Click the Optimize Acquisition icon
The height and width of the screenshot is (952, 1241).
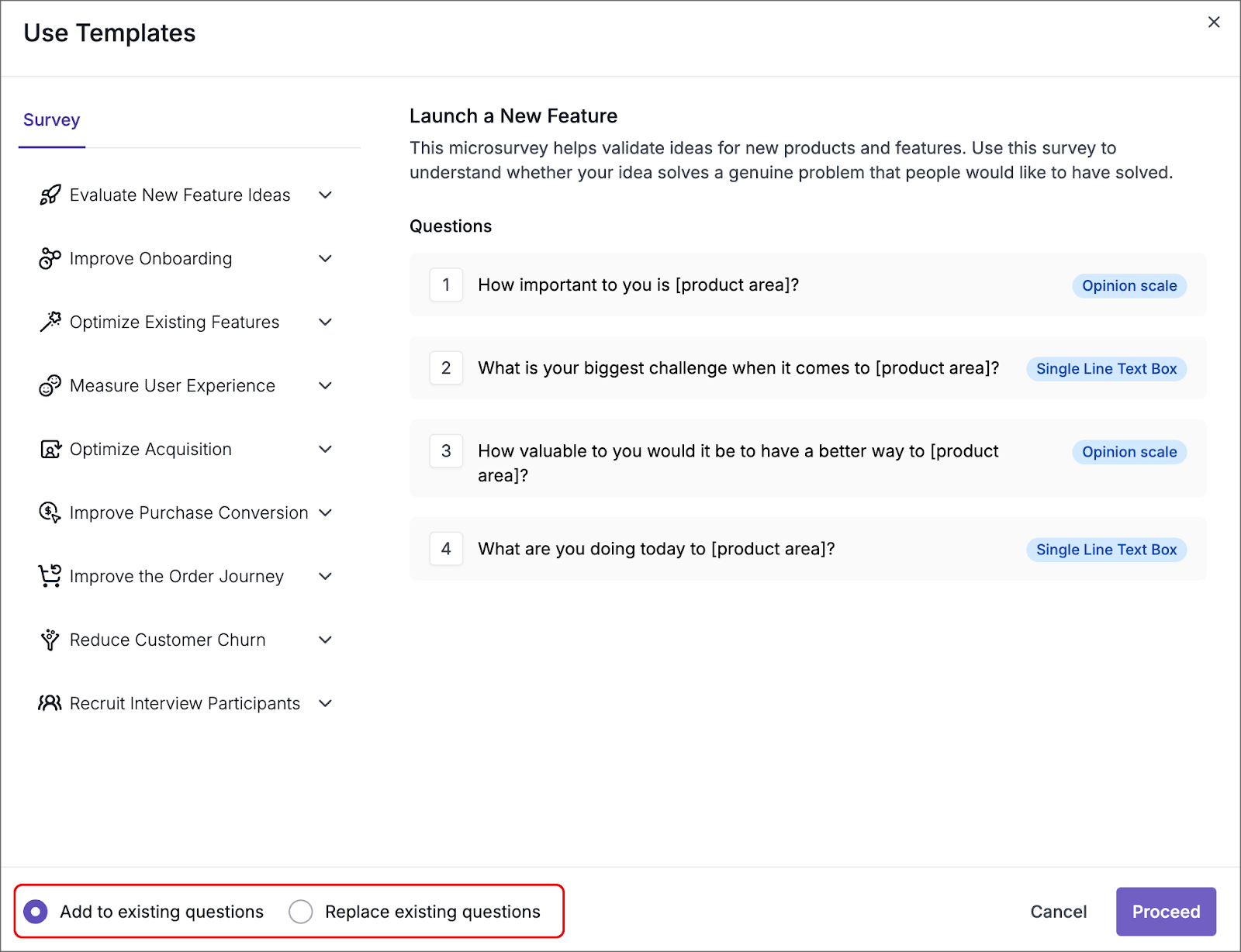click(x=50, y=450)
